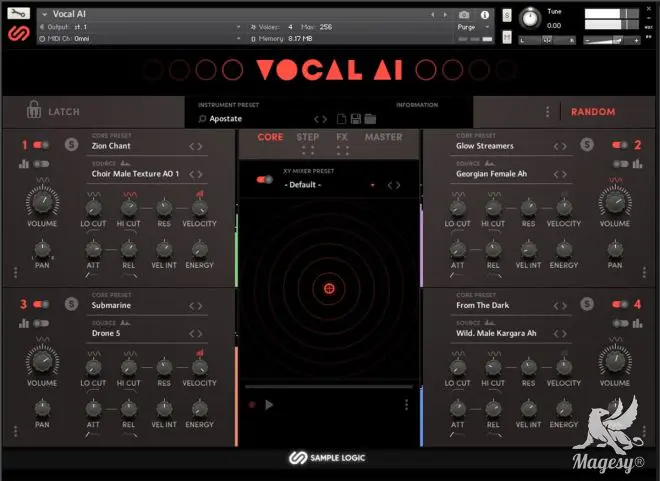660x481 pixels.
Task: Click the instrument preset search icon
Action: (x=202, y=119)
